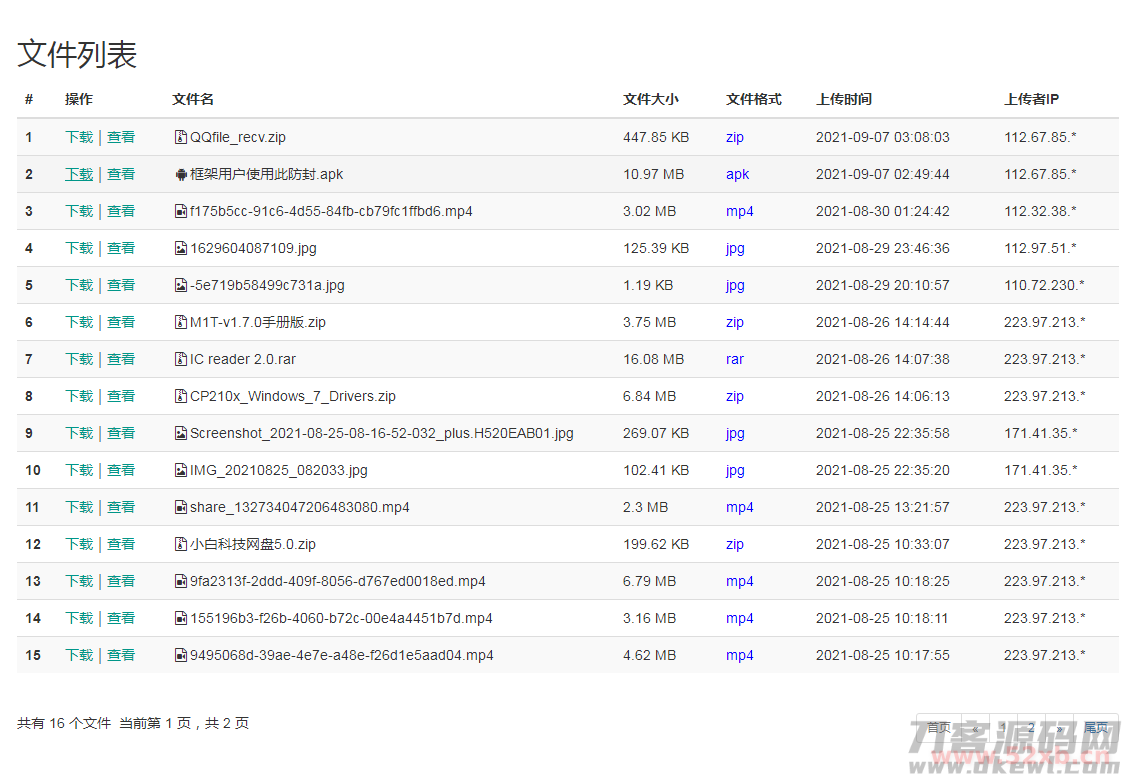Click the file icon beside IC reader 2.0.rar
Image resolution: width=1133 pixels, height=779 pixels.
click(181, 358)
